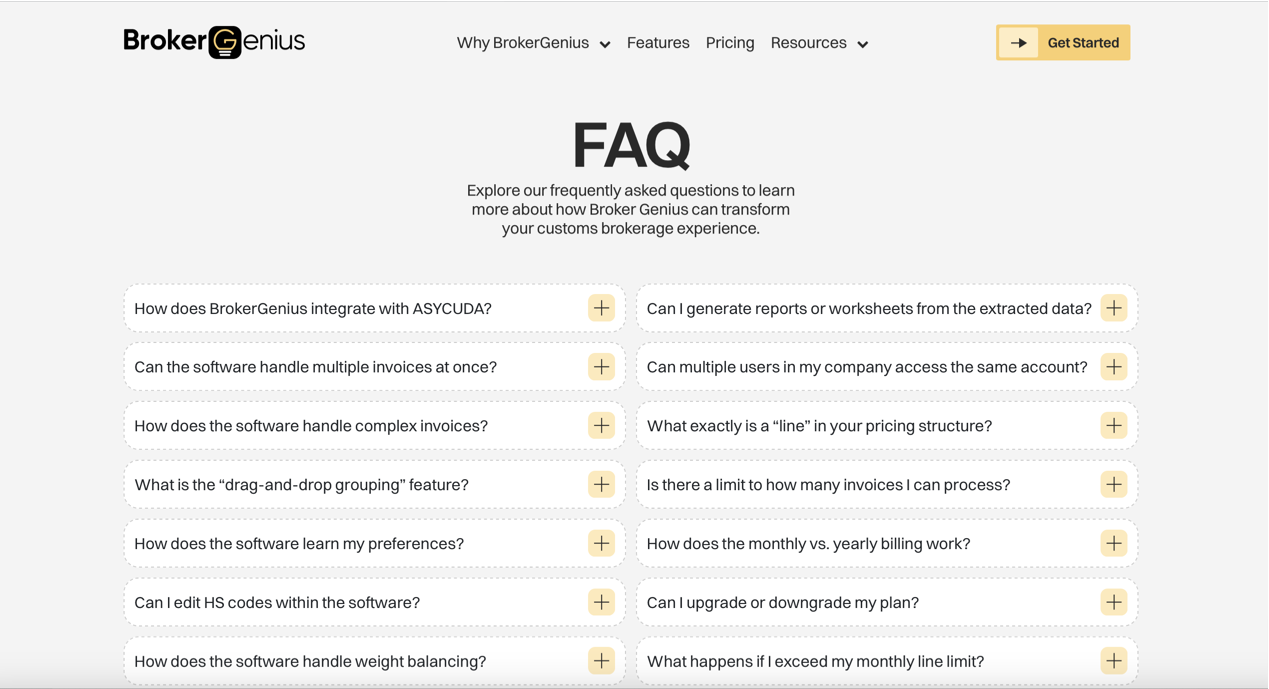Expand the Why BrokerGenius dropdown
Viewport: 1269px width, 689px height.
(x=533, y=43)
